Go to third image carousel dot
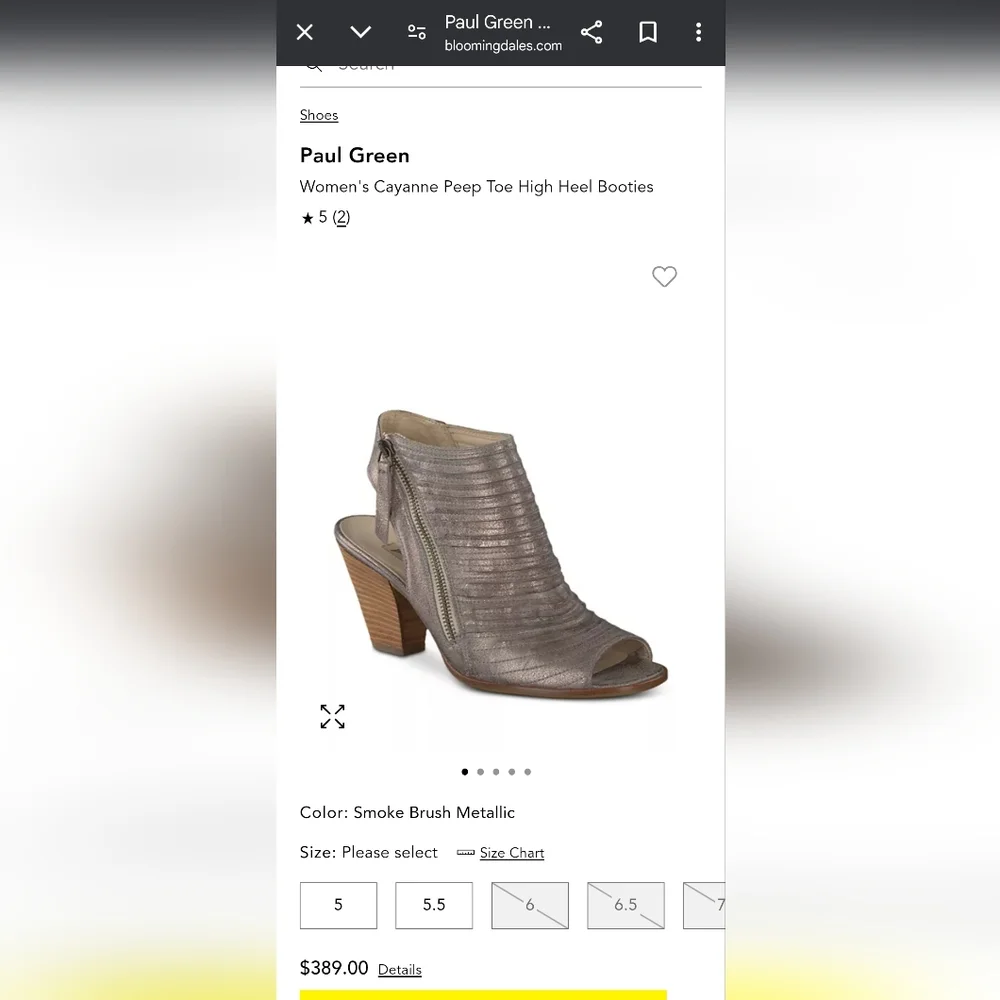This screenshot has width=1000, height=1000. click(496, 772)
